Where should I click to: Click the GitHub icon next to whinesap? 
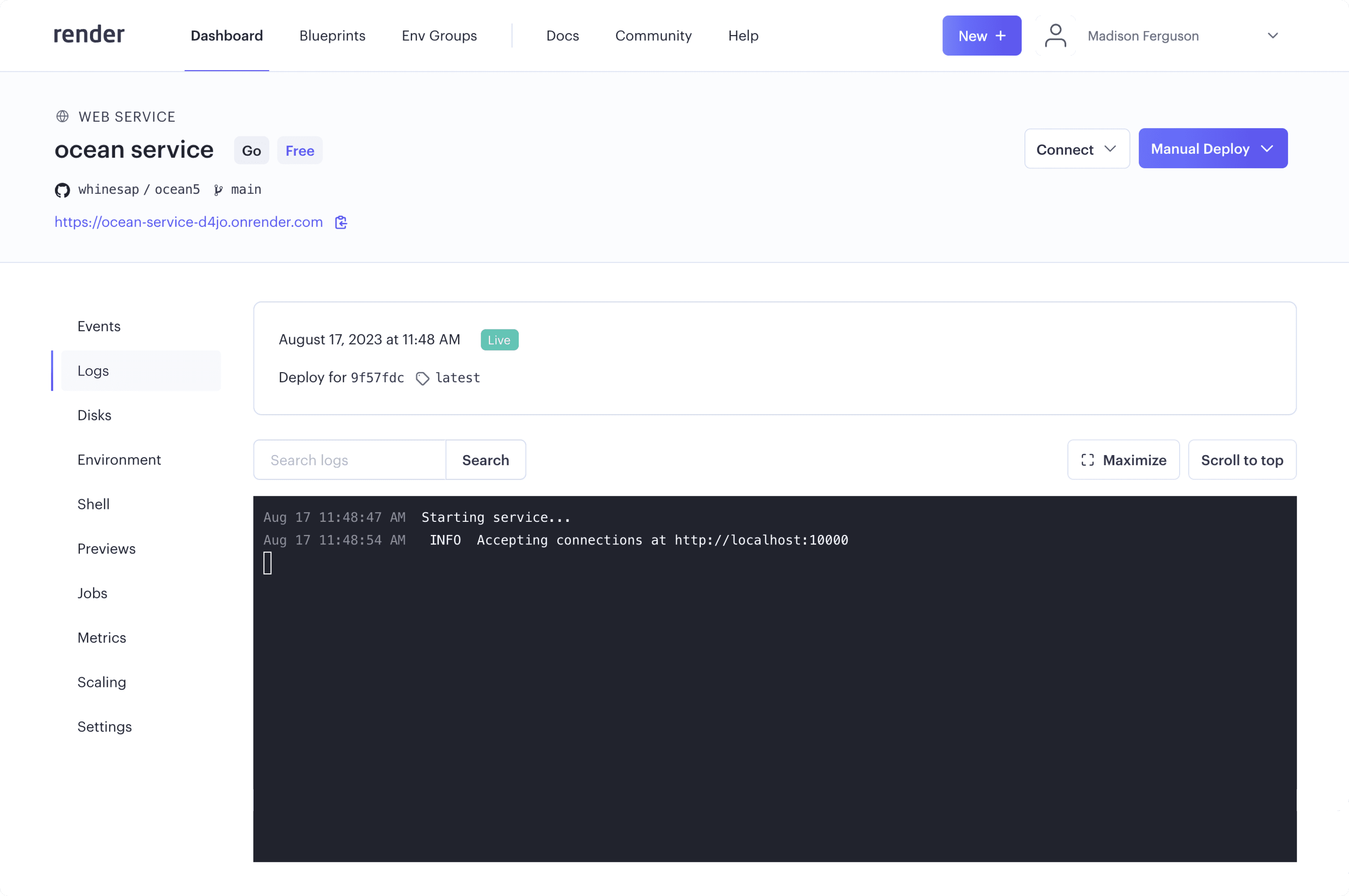(62, 190)
